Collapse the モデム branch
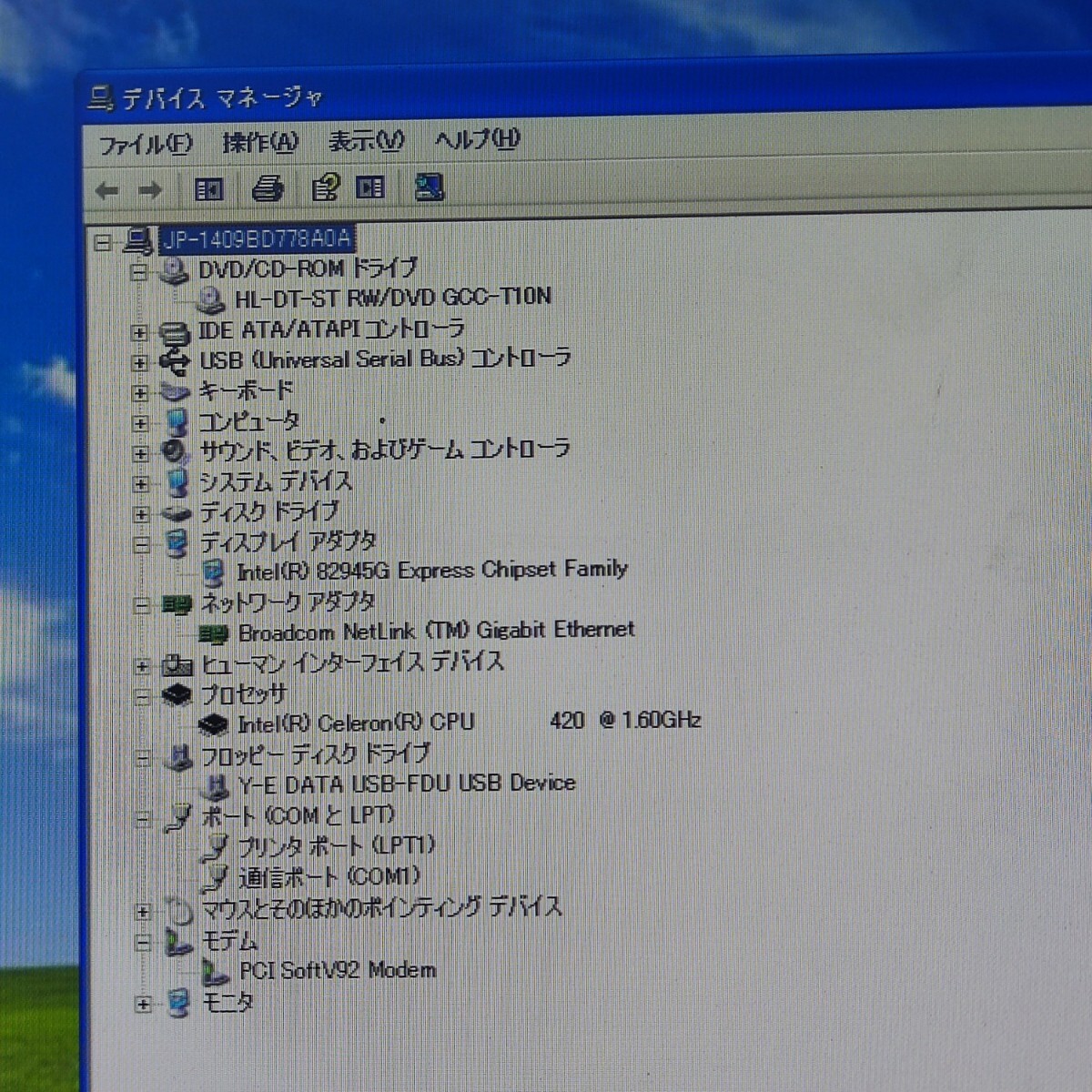Screen dimensions: 1092x1092 point(143,942)
